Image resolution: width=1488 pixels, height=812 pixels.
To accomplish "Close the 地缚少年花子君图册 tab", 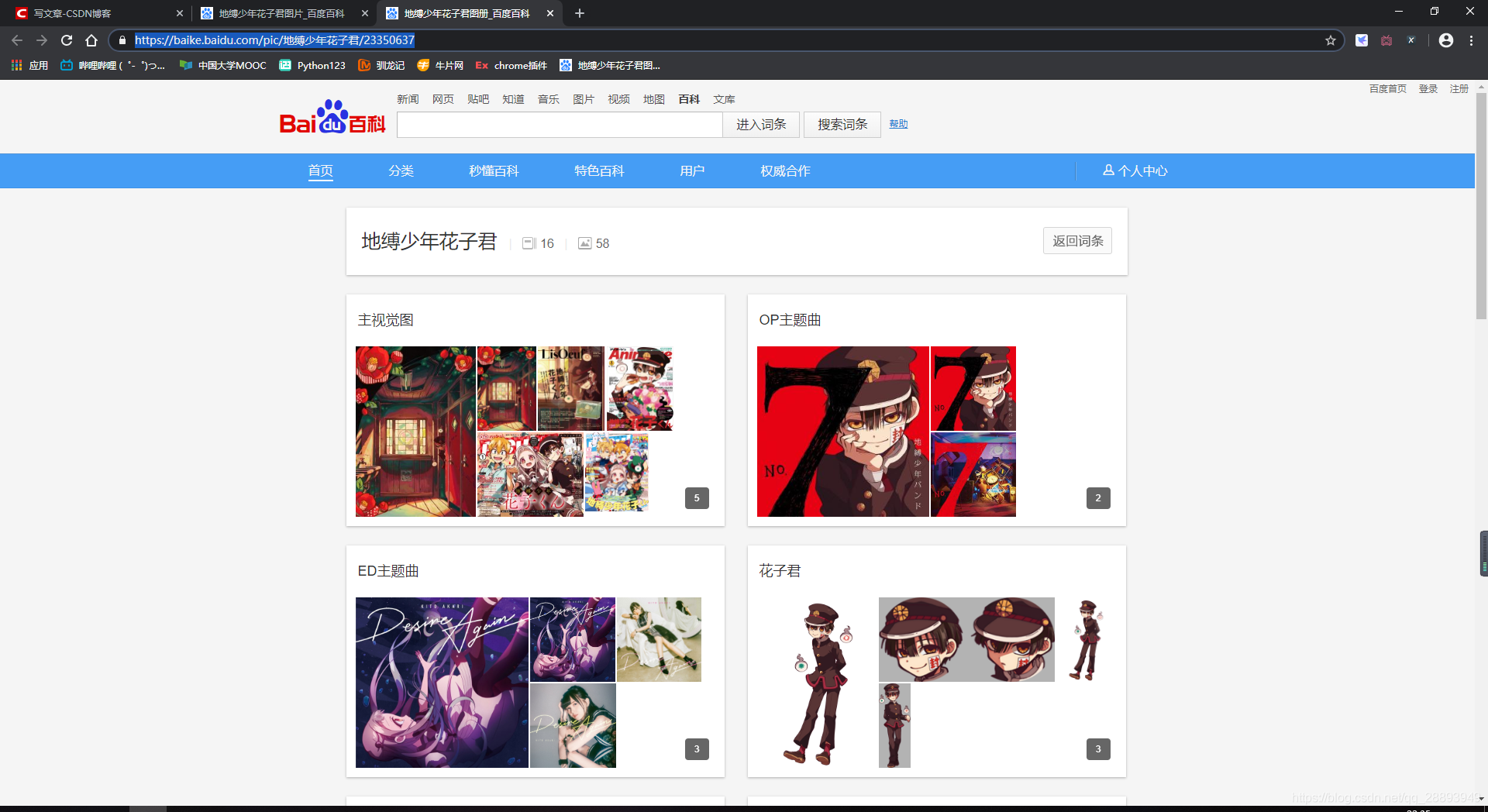I will click(550, 13).
